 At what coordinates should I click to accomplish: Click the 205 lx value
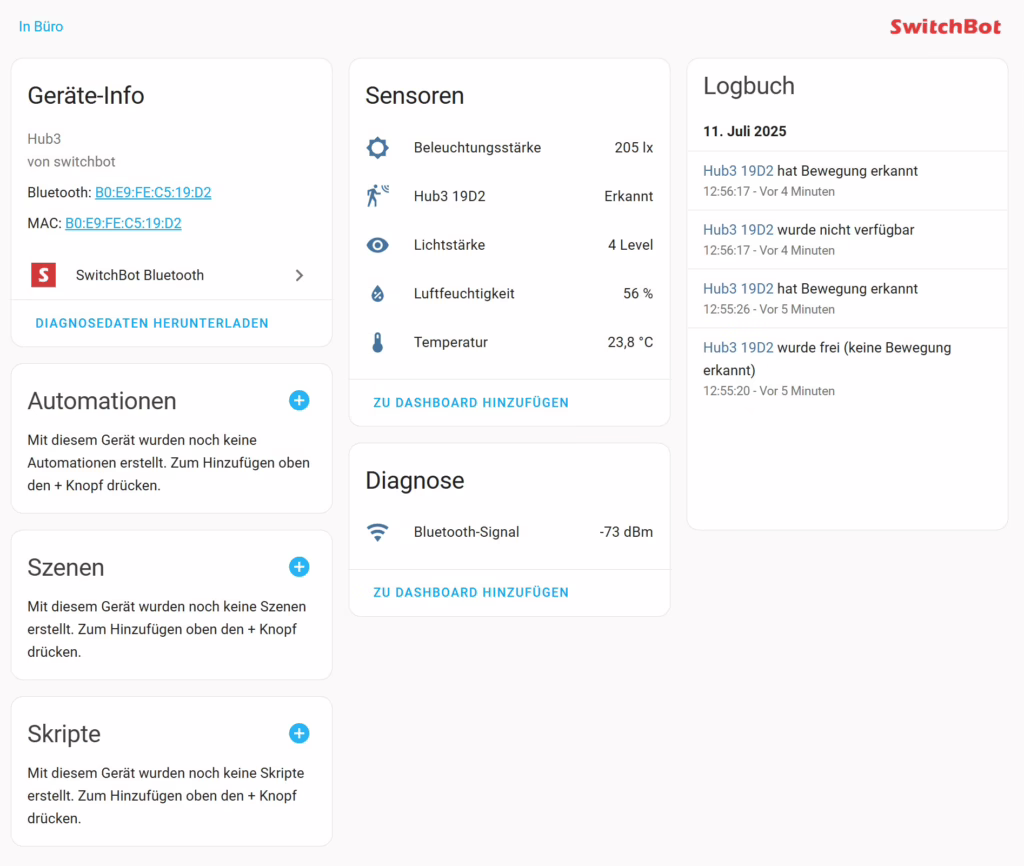[633, 148]
